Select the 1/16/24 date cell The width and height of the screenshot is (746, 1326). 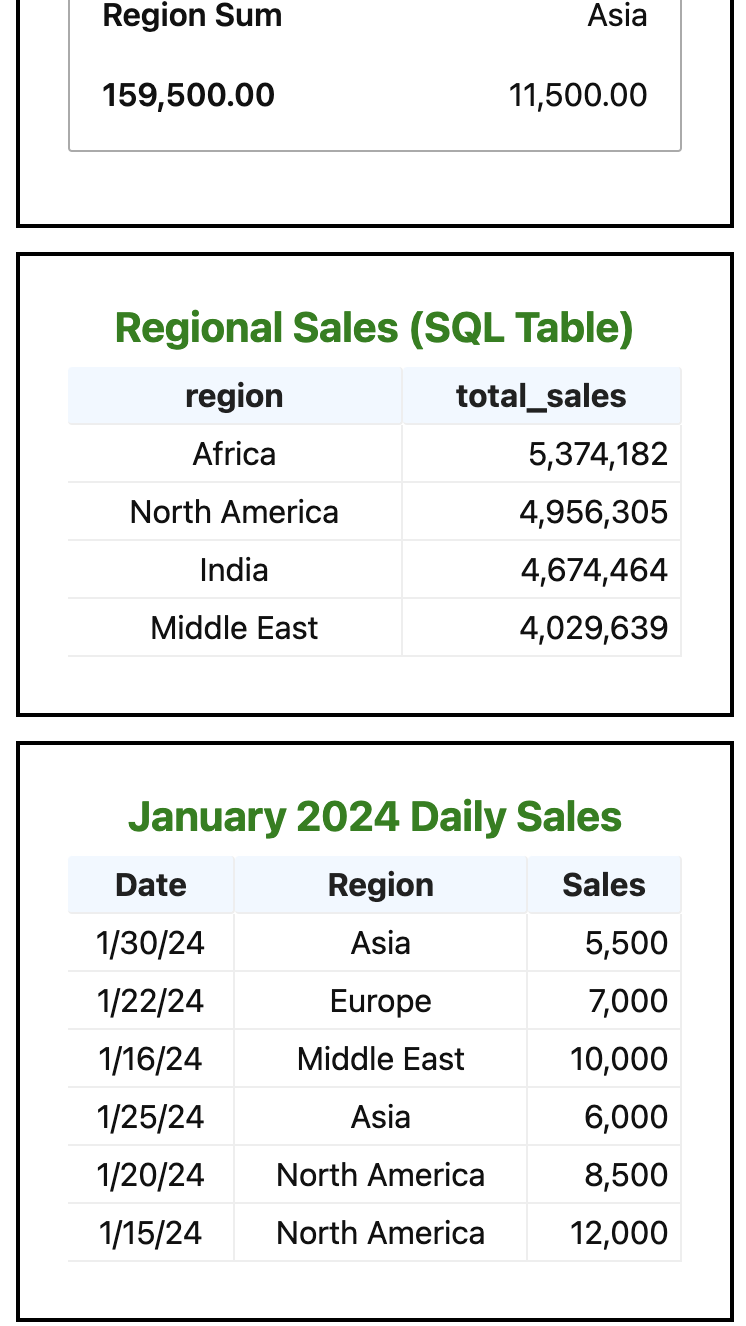click(x=151, y=1059)
